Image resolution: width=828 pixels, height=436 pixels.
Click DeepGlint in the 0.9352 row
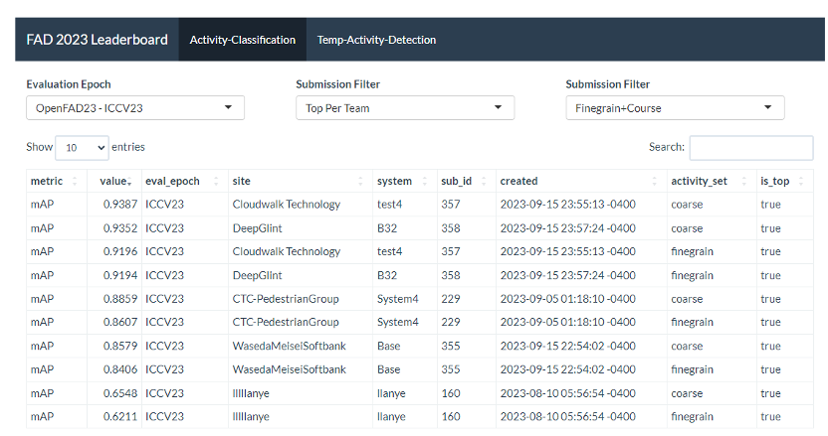[x=257, y=228]
